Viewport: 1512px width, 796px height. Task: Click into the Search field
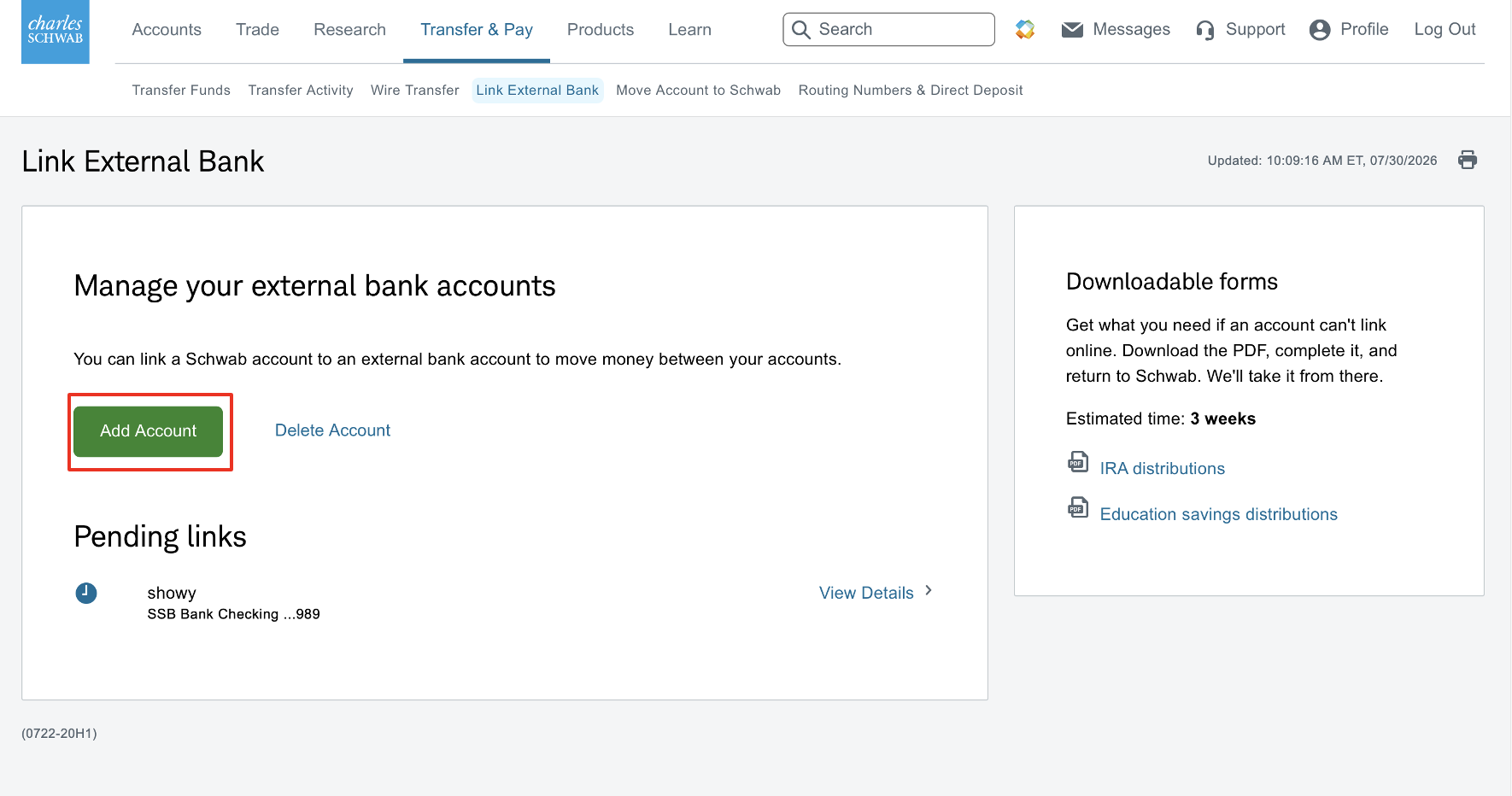point(888,30)
